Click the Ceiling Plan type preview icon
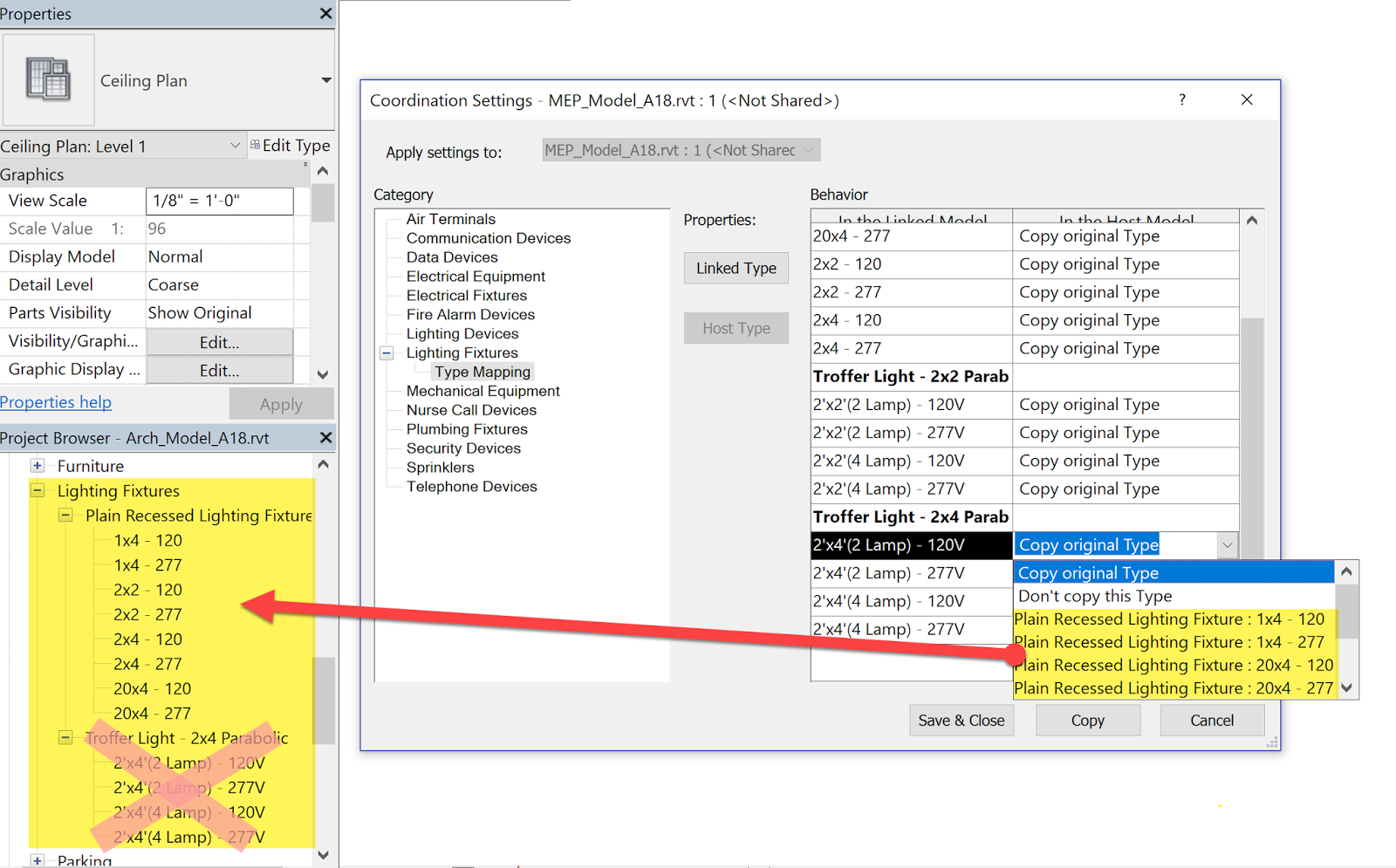Viewport: 1396px width, 868px height. coord(48,79)
